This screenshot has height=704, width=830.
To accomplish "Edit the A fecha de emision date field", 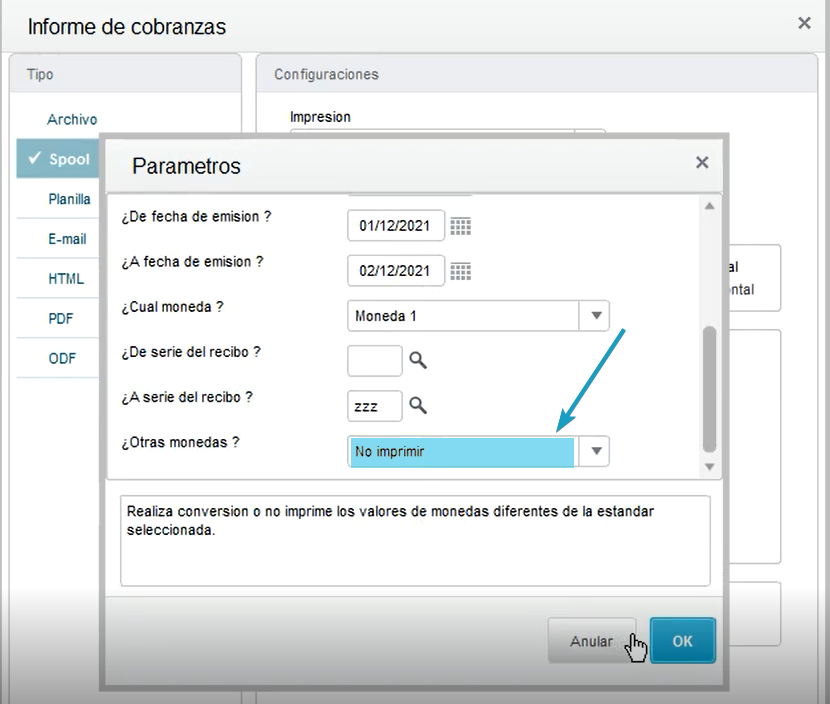I will 396,271.
